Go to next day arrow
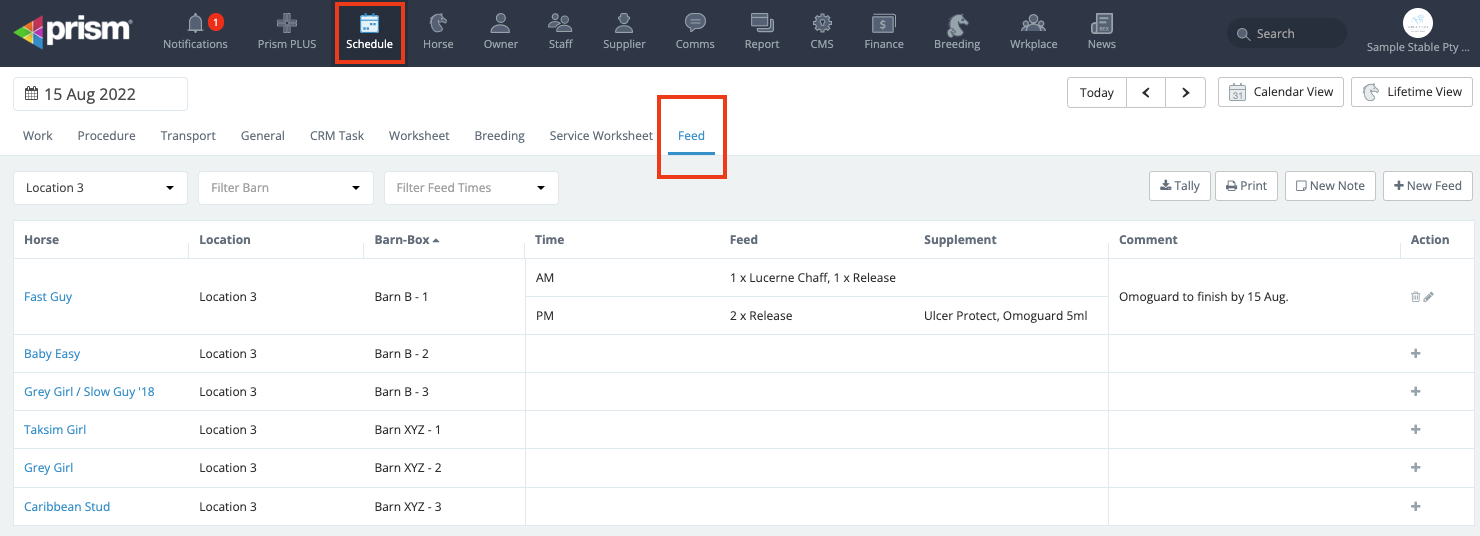1480x536 pixels. click(1185, 92)
